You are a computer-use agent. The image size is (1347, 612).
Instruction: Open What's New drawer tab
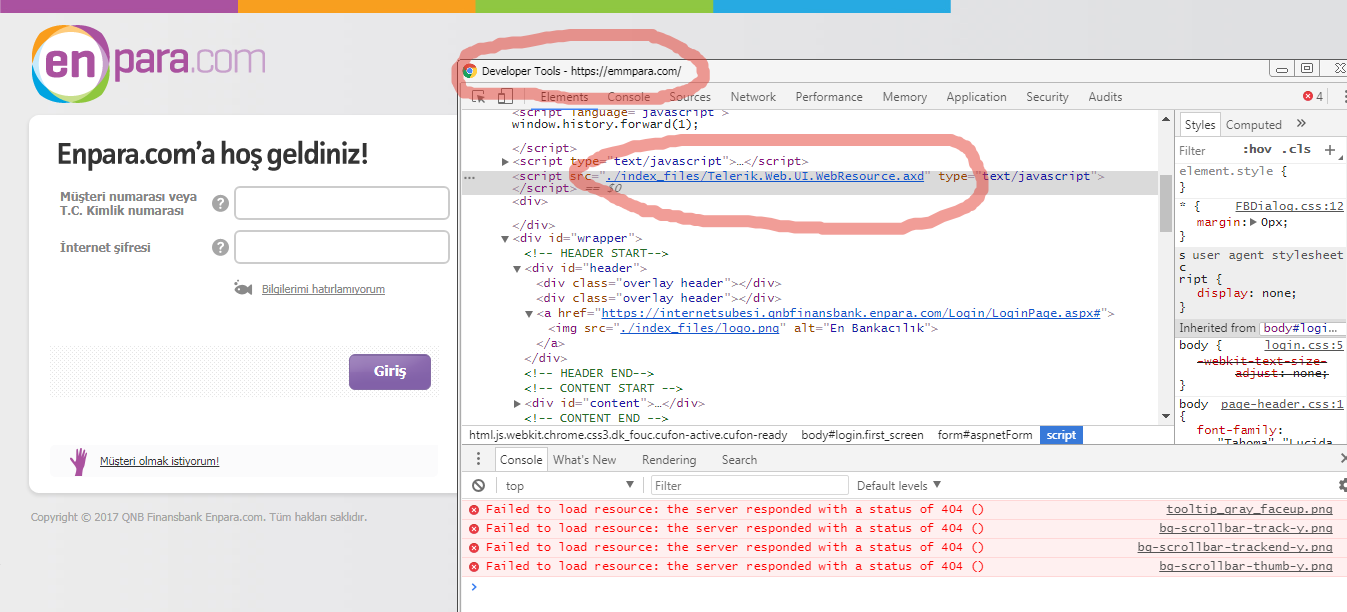point(584,460)
